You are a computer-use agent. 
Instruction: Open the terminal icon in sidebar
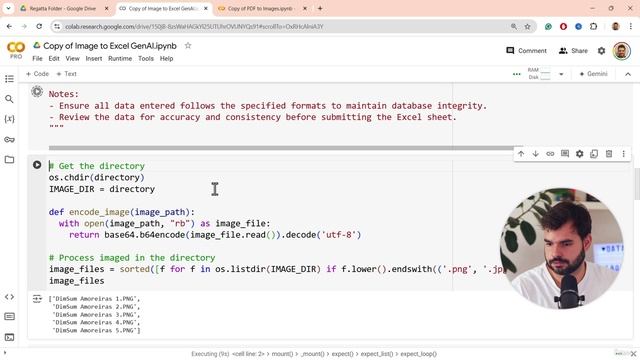[x=9, y=337]
